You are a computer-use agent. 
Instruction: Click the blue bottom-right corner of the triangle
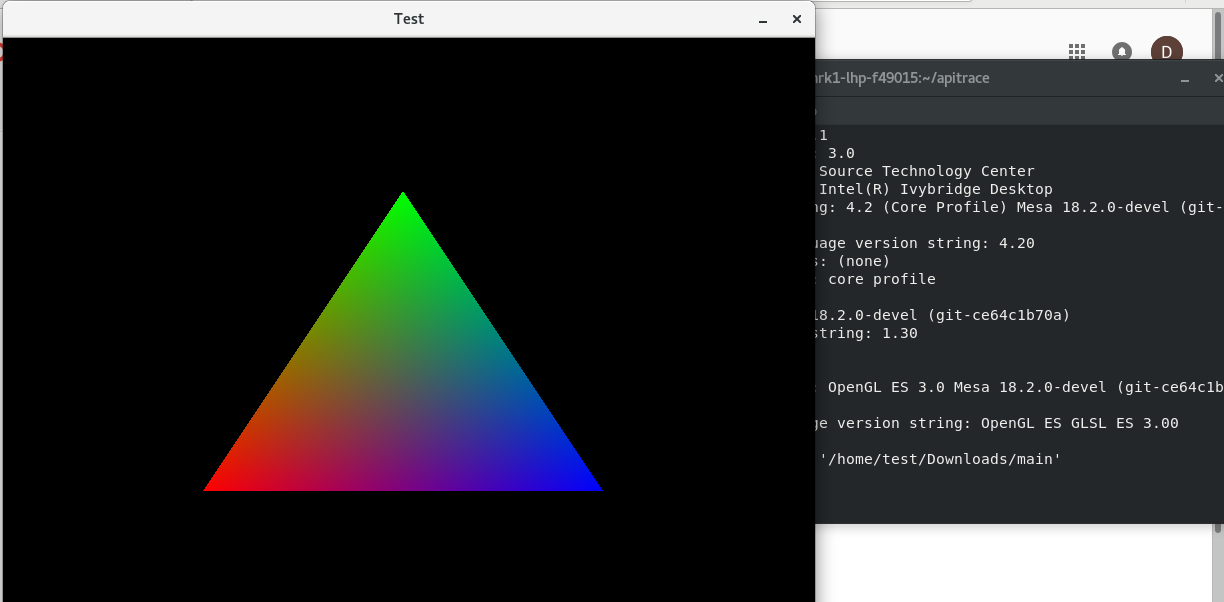(x=593, y=487)
